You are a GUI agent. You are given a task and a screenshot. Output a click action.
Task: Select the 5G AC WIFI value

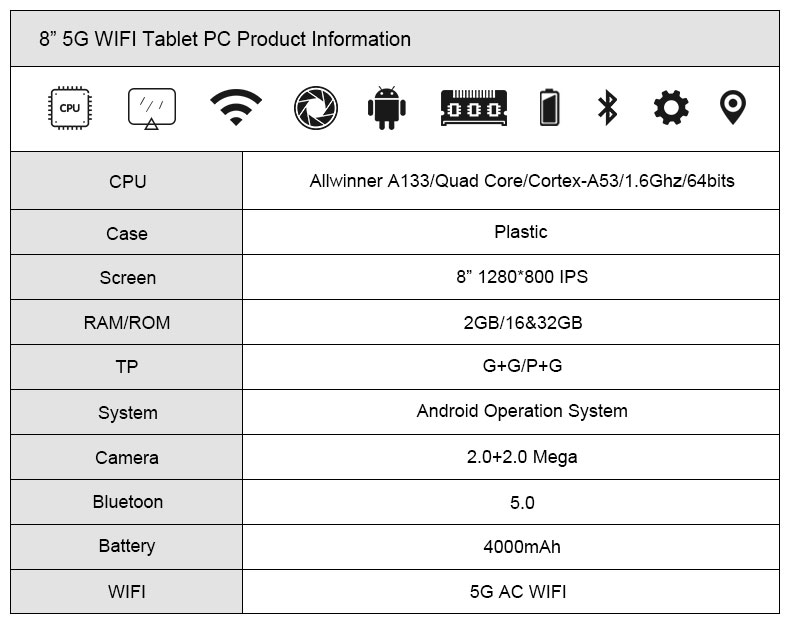tap(518, 592)
